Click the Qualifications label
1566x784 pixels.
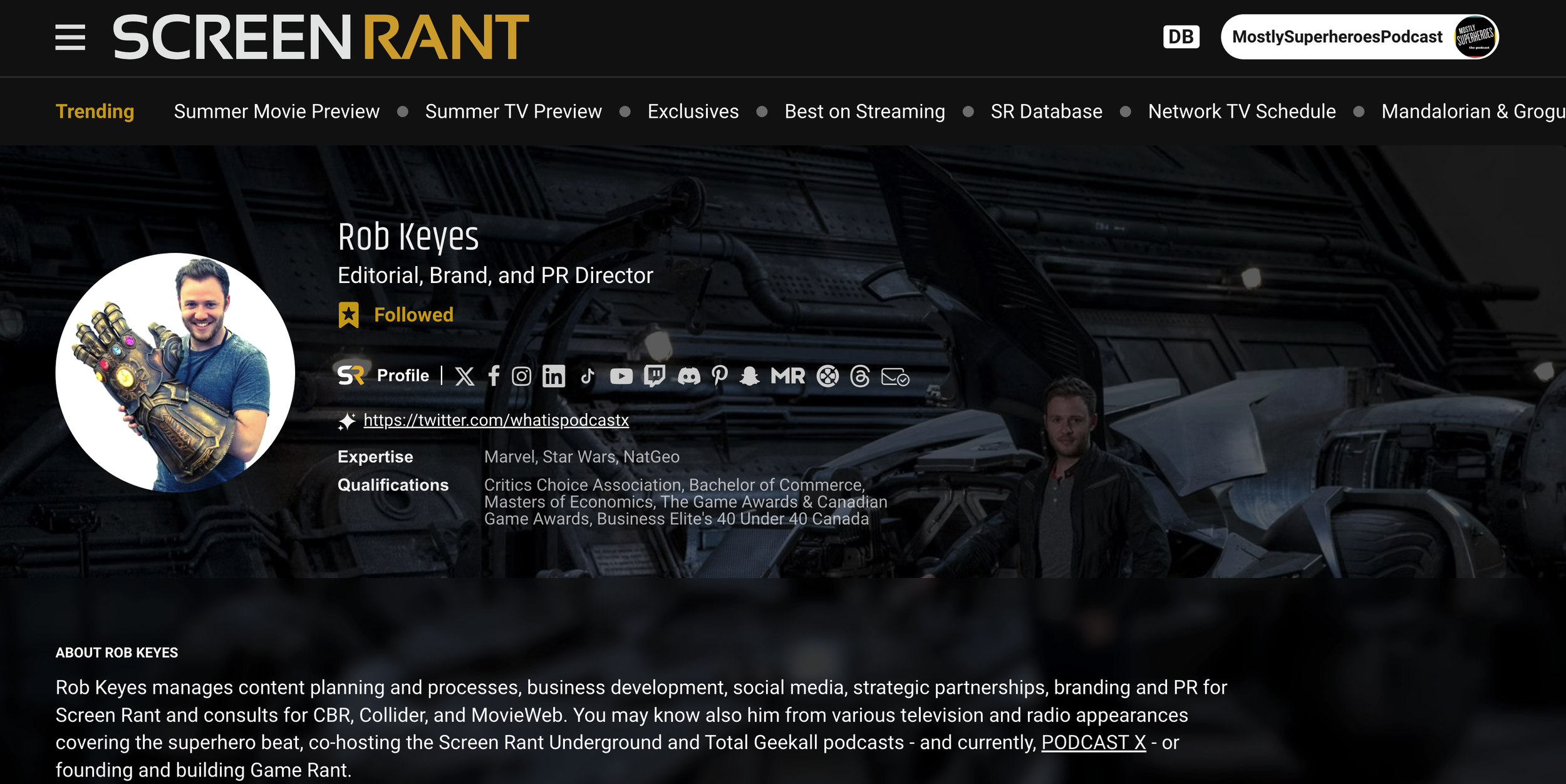click(393, 485)
